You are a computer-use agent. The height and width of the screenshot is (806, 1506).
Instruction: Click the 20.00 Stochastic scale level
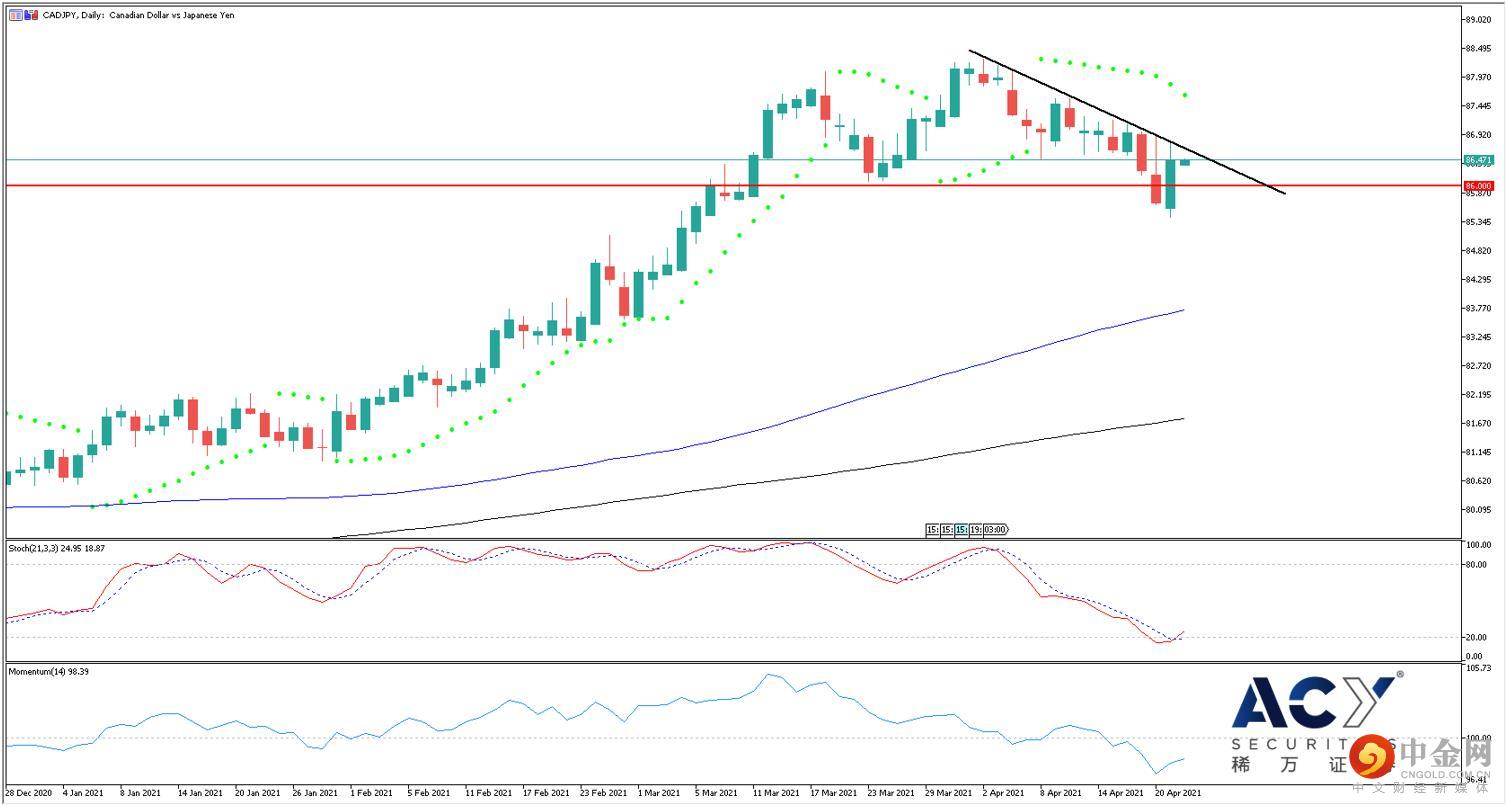[1478, 637]
